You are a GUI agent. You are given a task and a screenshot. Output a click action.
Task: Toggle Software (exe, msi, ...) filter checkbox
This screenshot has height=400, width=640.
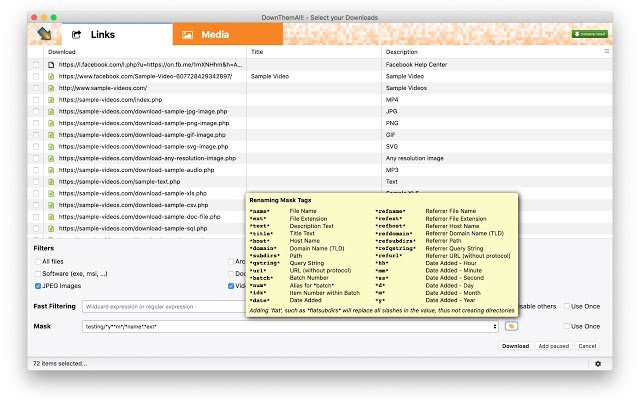point(38,273)
